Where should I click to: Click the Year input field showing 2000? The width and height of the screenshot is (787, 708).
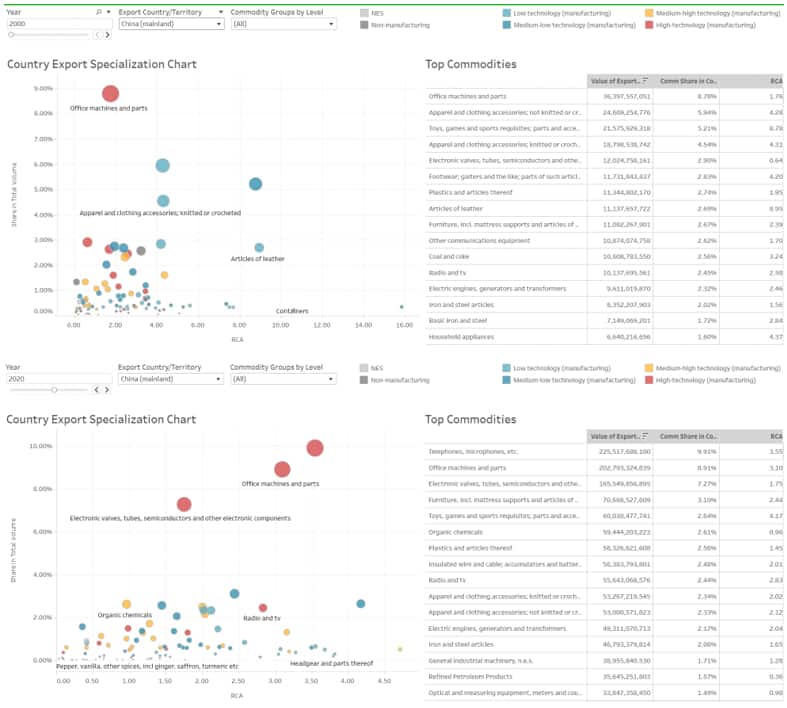55,24
